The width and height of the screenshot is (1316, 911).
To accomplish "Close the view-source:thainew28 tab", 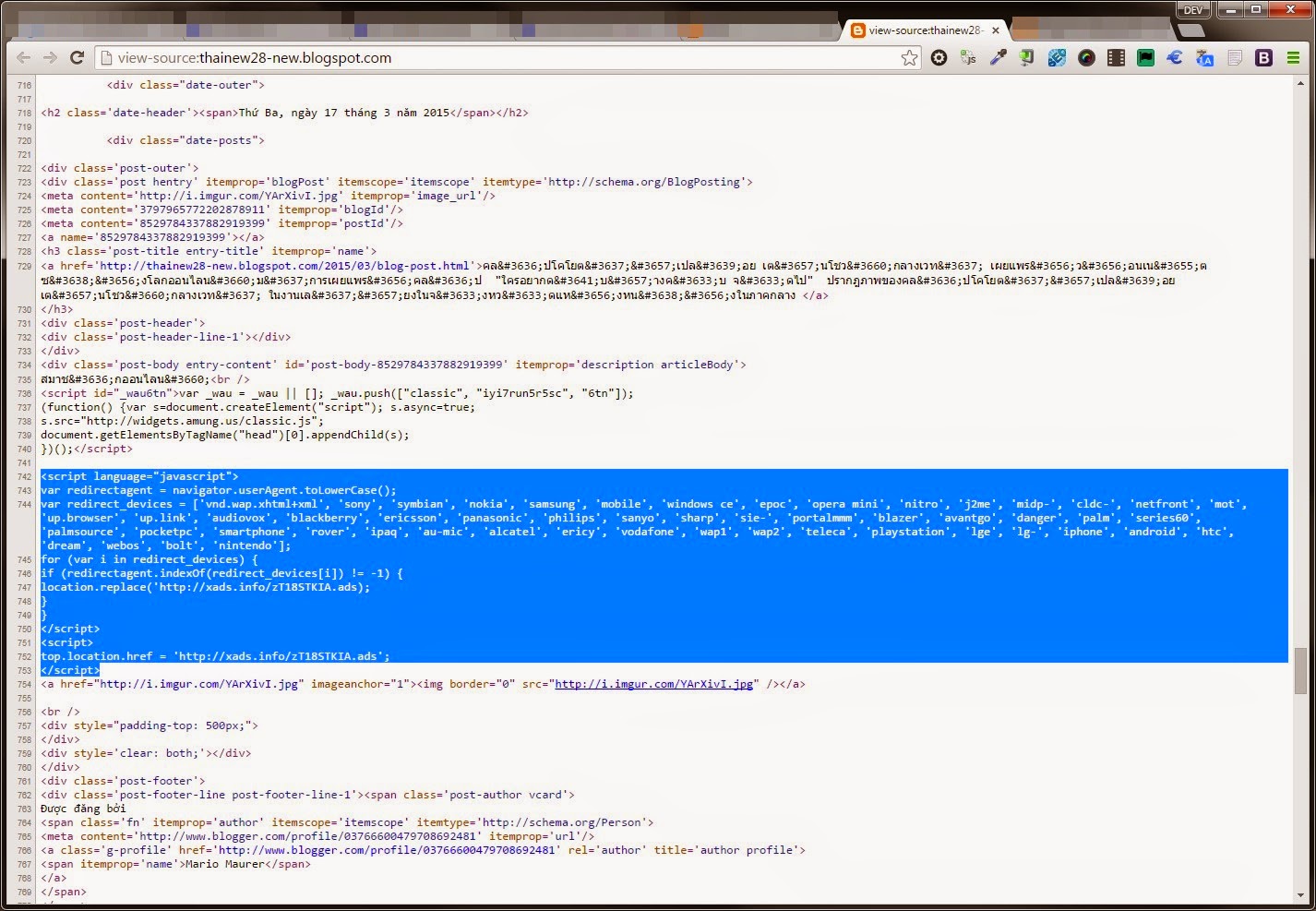I will pyautogui.click(x=996, y=30).
